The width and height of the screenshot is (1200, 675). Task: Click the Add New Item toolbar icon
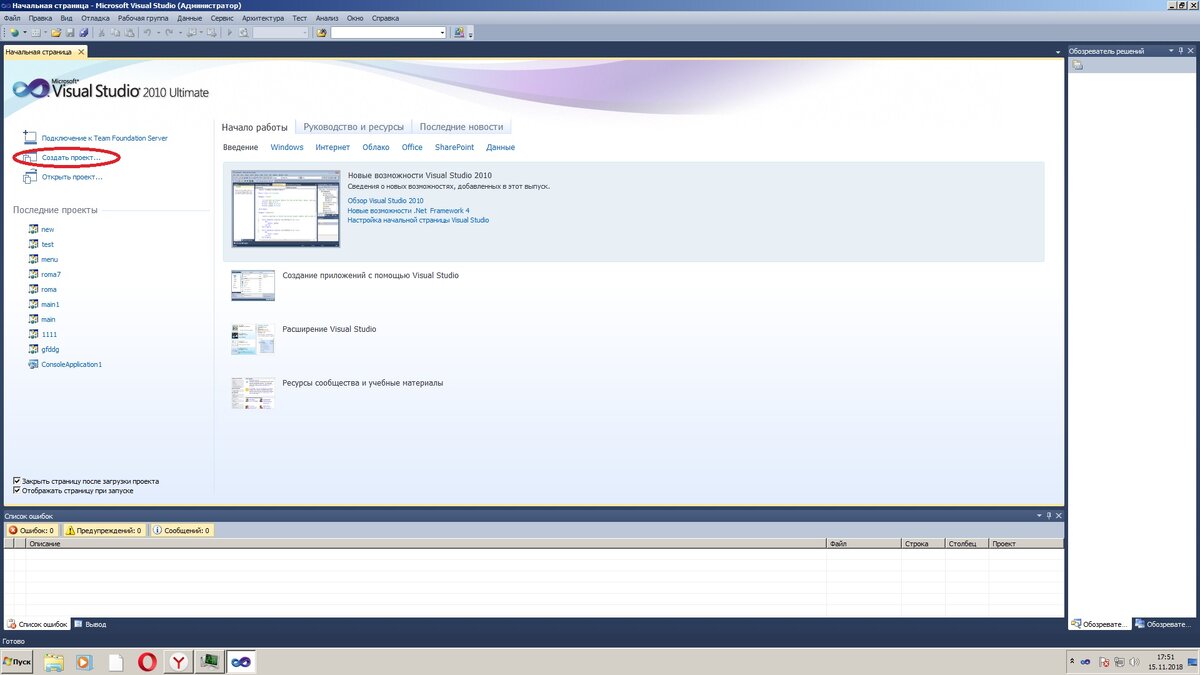pos(35,32)
